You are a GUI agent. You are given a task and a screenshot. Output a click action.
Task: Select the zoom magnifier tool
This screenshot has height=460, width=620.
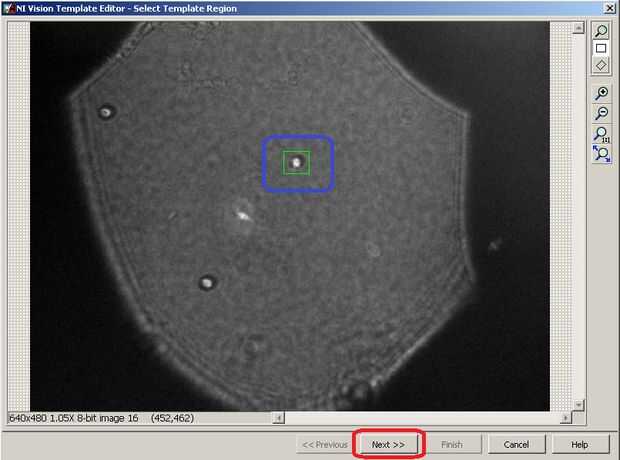pos(601,31)
